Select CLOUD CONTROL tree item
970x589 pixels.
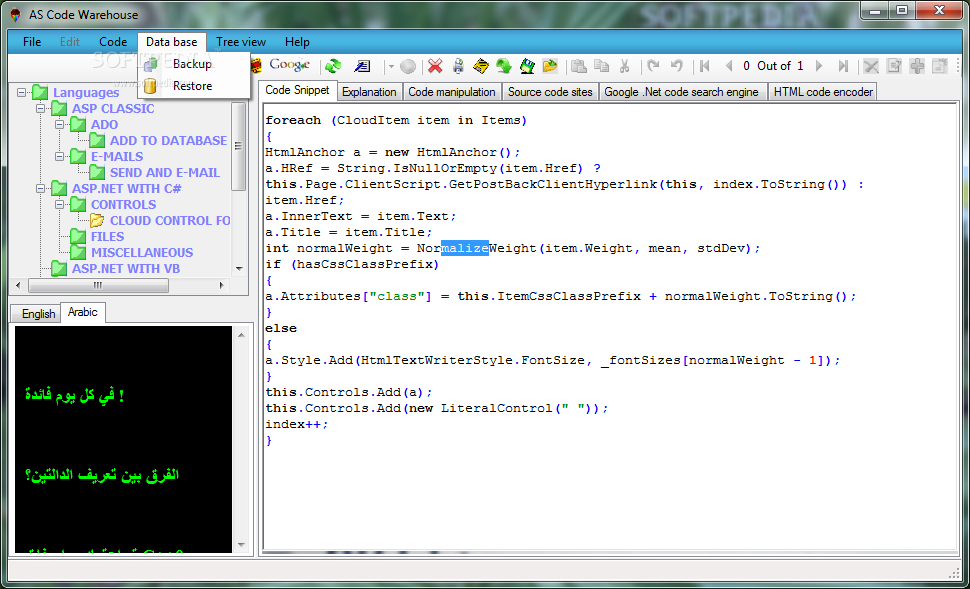click(170, 220)
